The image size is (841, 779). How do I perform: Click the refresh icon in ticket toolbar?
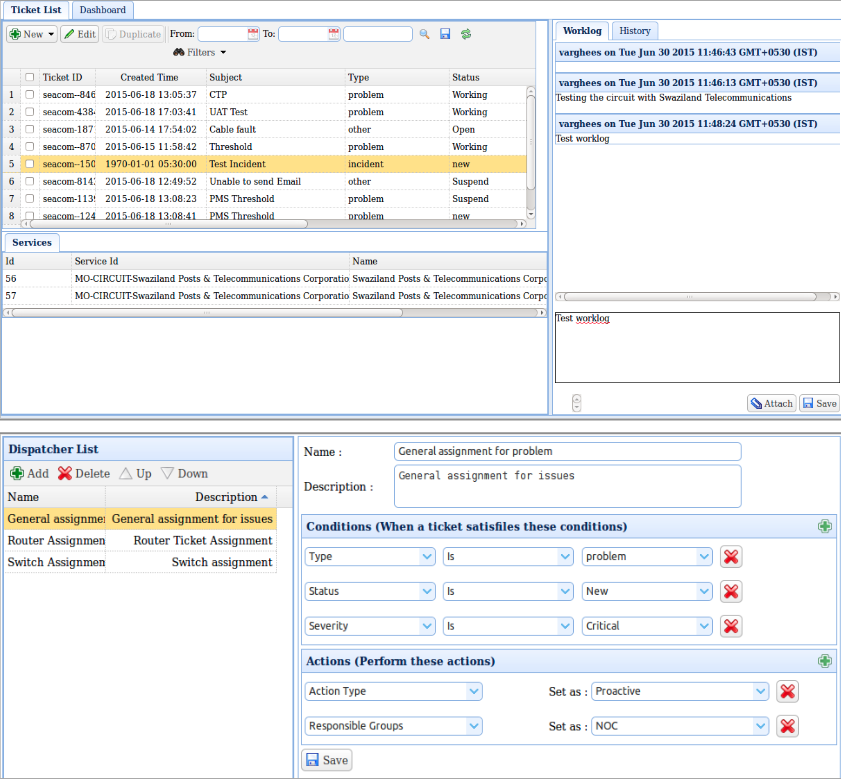click(x=466, y=34)
